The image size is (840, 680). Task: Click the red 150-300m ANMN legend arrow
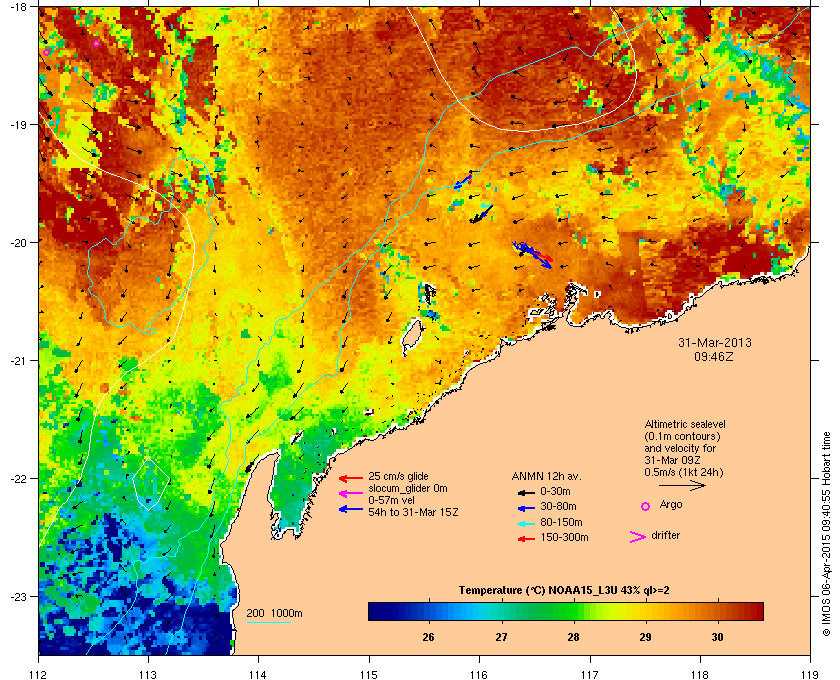pos(526,539)
